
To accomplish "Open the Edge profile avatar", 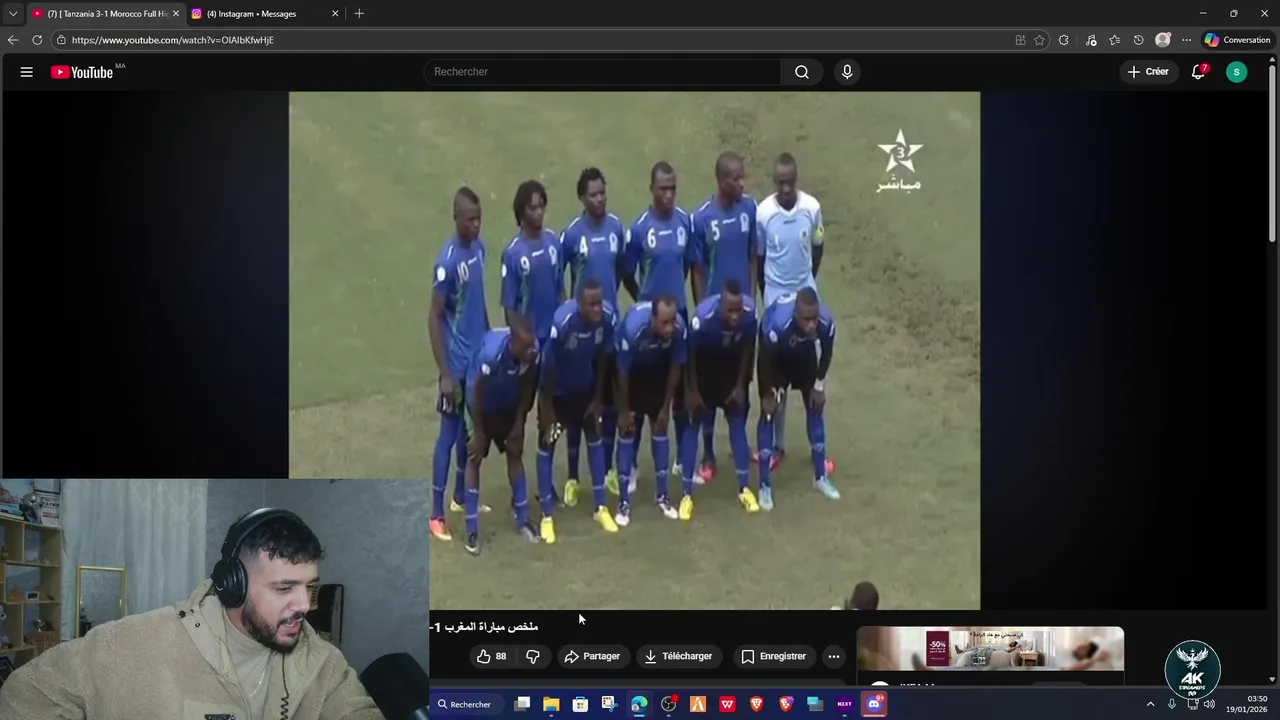I will 1163,40.
